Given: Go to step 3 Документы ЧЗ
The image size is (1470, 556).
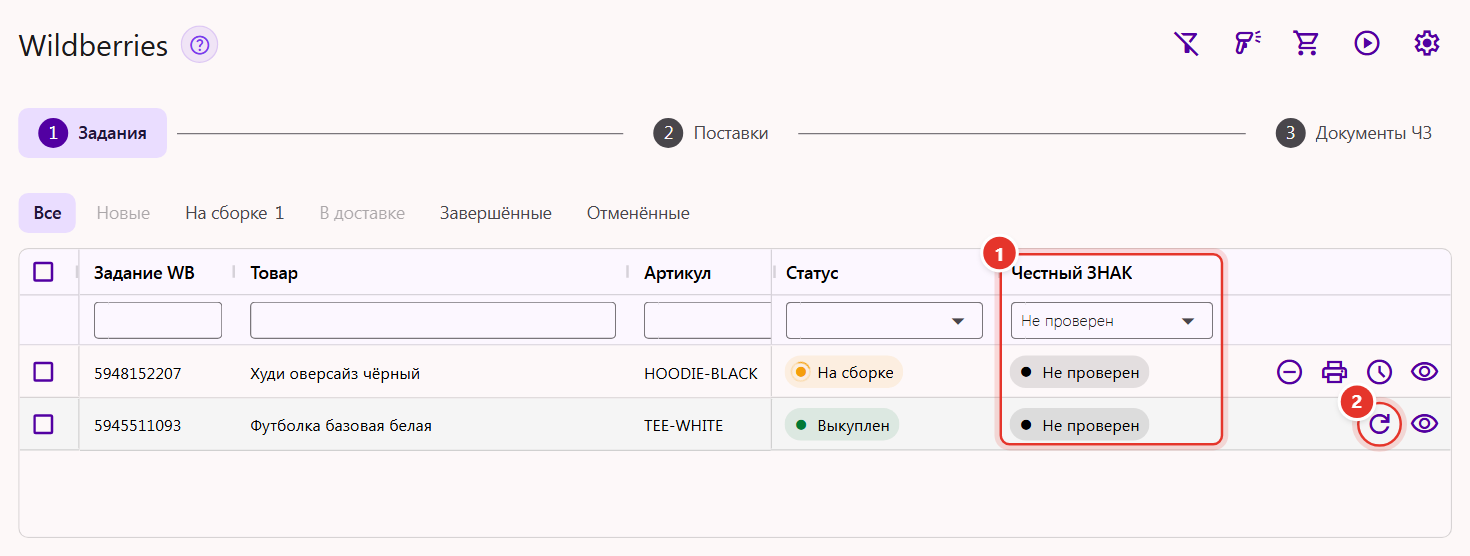Looking at the screenshot, I should pyautogui.click(x=1354, y=133).
